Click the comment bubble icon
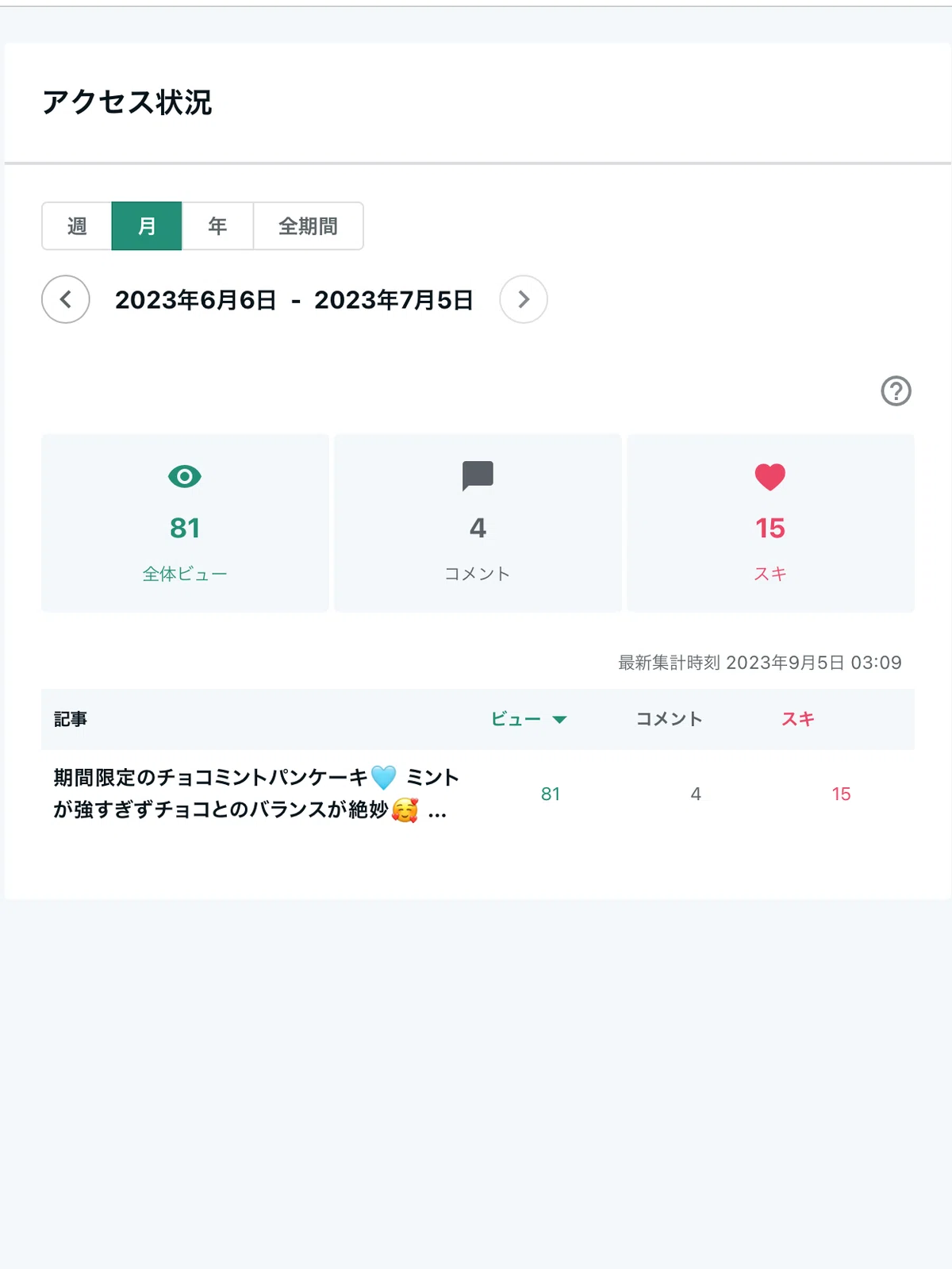 [x=478, y=476]
